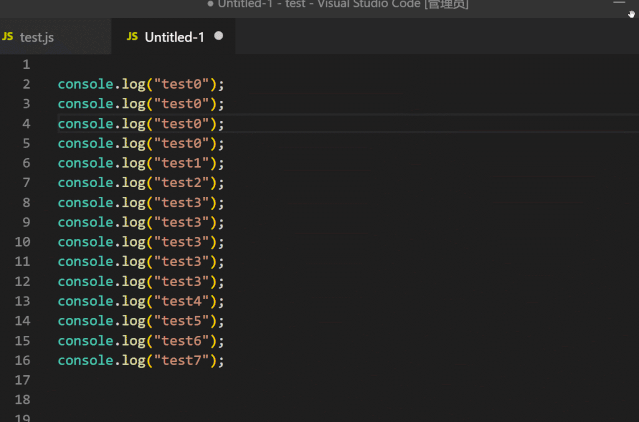Click line number 2 in gutter
The image size is (639, 422).
tap(26, 84)
